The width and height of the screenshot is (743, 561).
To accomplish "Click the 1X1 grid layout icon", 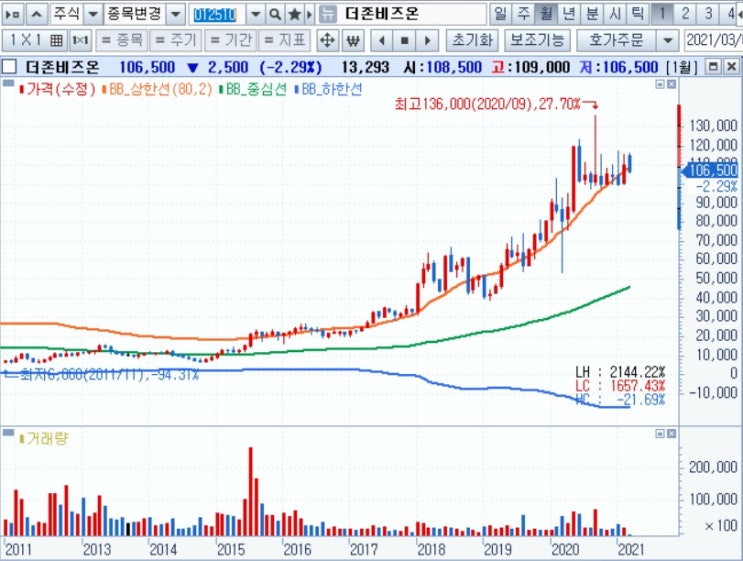I will (x=35, y=40).
